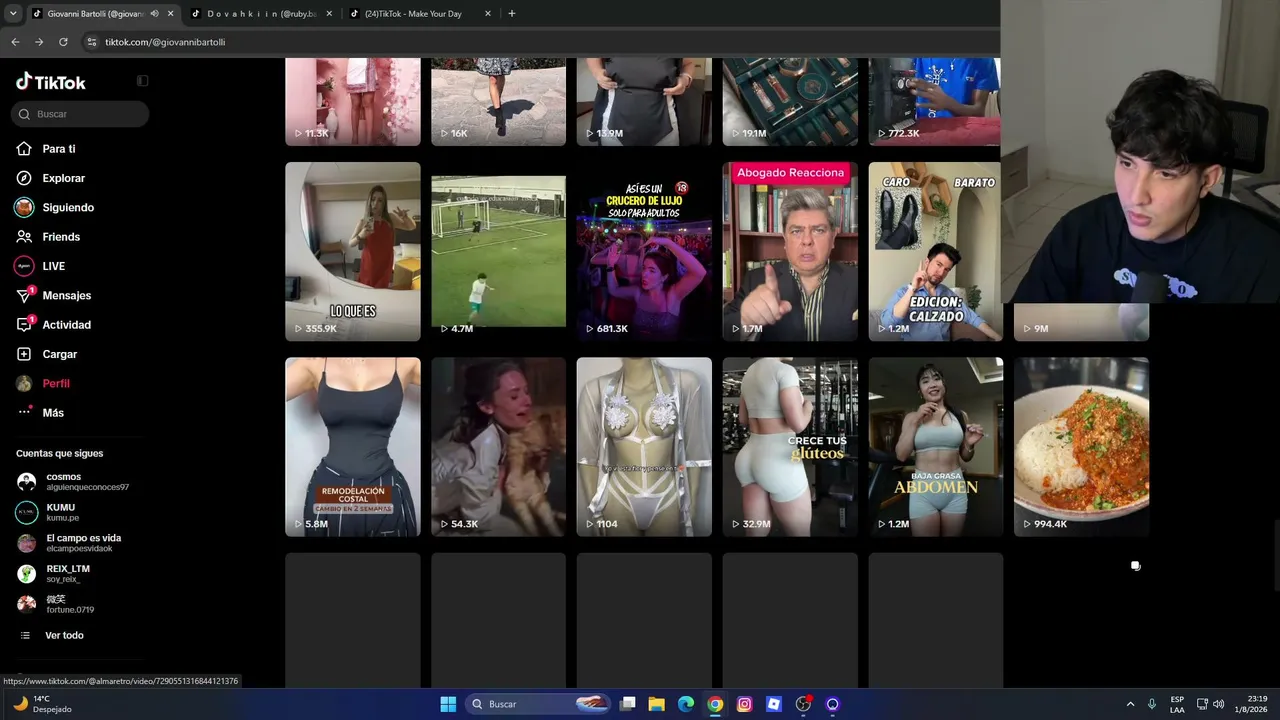This screenshot has height=720, width=1280.
Task: Open a new browser tab
Action: (x=512, y=14)
